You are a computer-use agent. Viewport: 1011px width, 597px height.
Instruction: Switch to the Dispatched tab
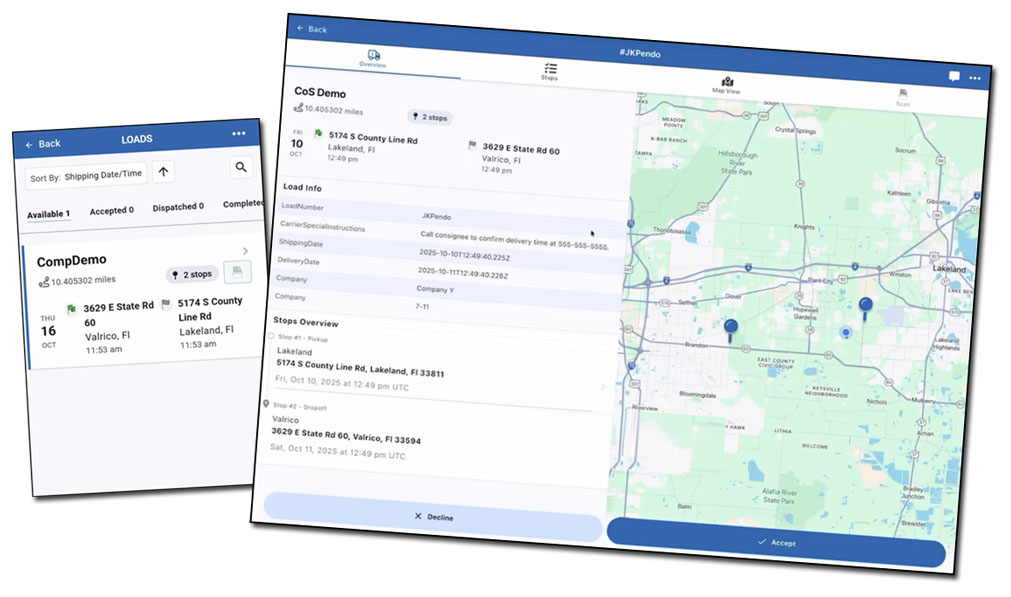pyautogui.click(x=178, y=207)
